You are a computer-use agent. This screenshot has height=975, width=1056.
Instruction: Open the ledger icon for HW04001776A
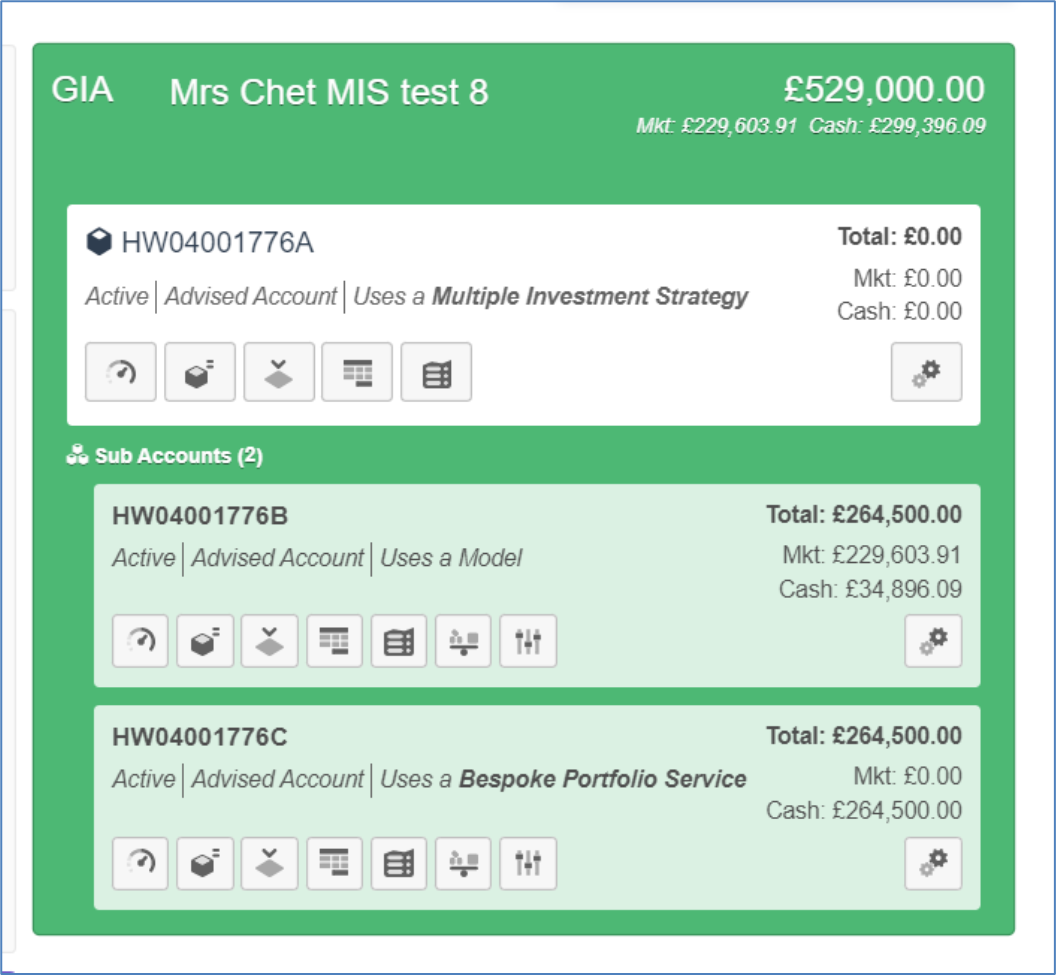click(436, 372)
